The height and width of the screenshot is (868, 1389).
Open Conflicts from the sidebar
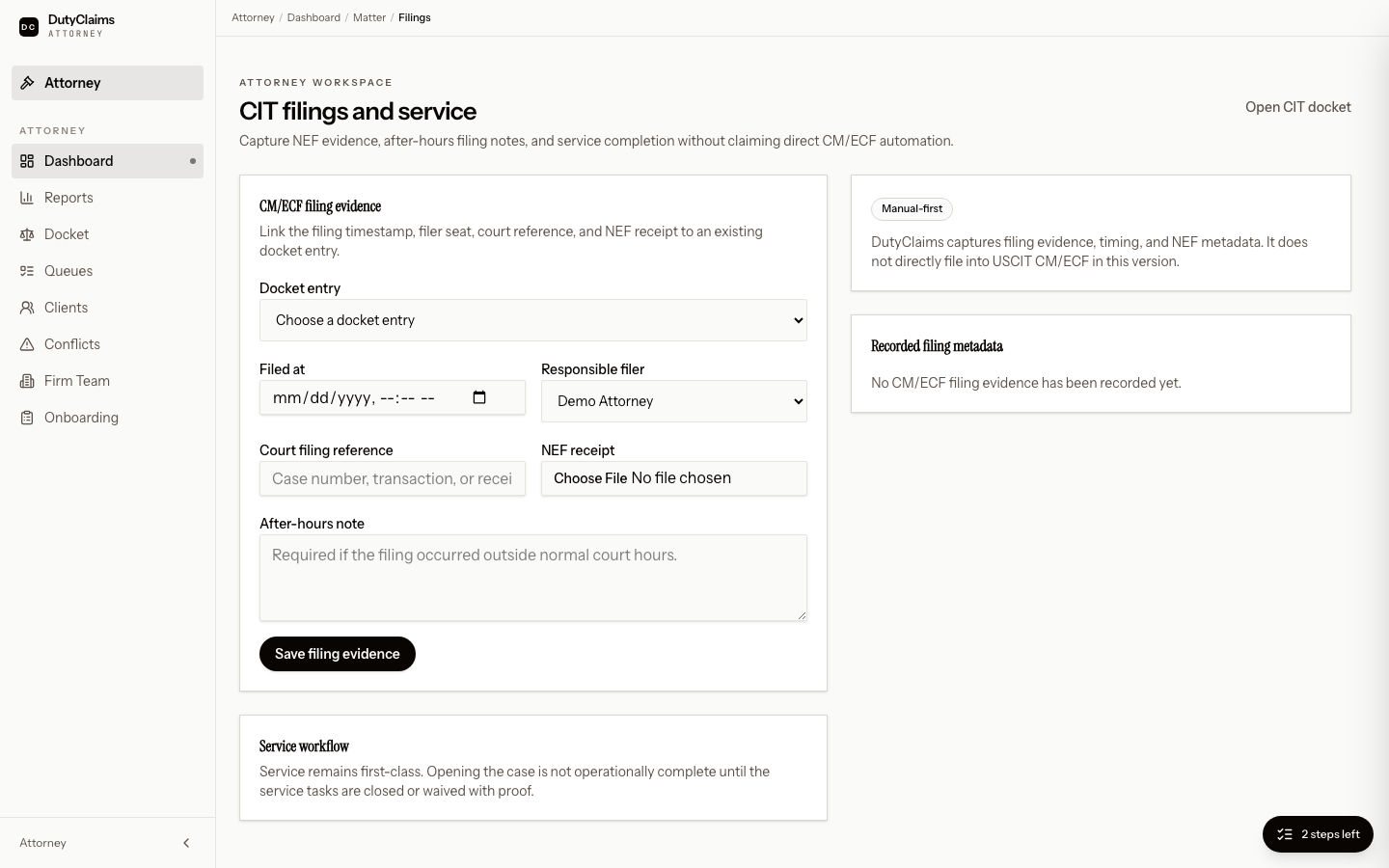coord(107,344)
